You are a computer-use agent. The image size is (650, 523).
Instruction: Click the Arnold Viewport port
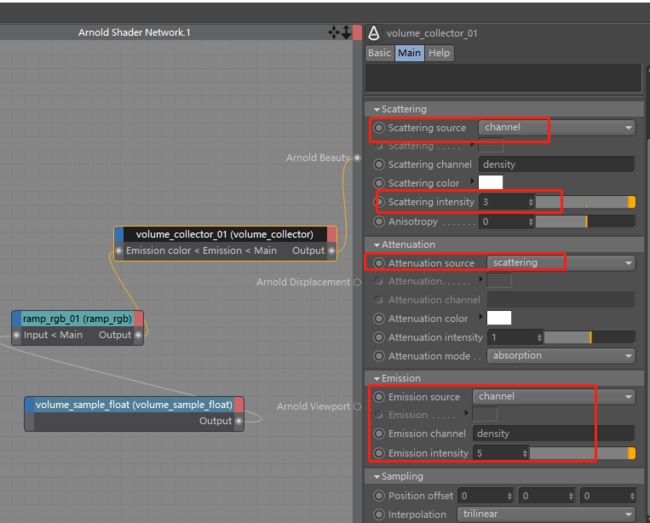click(357, 407)
